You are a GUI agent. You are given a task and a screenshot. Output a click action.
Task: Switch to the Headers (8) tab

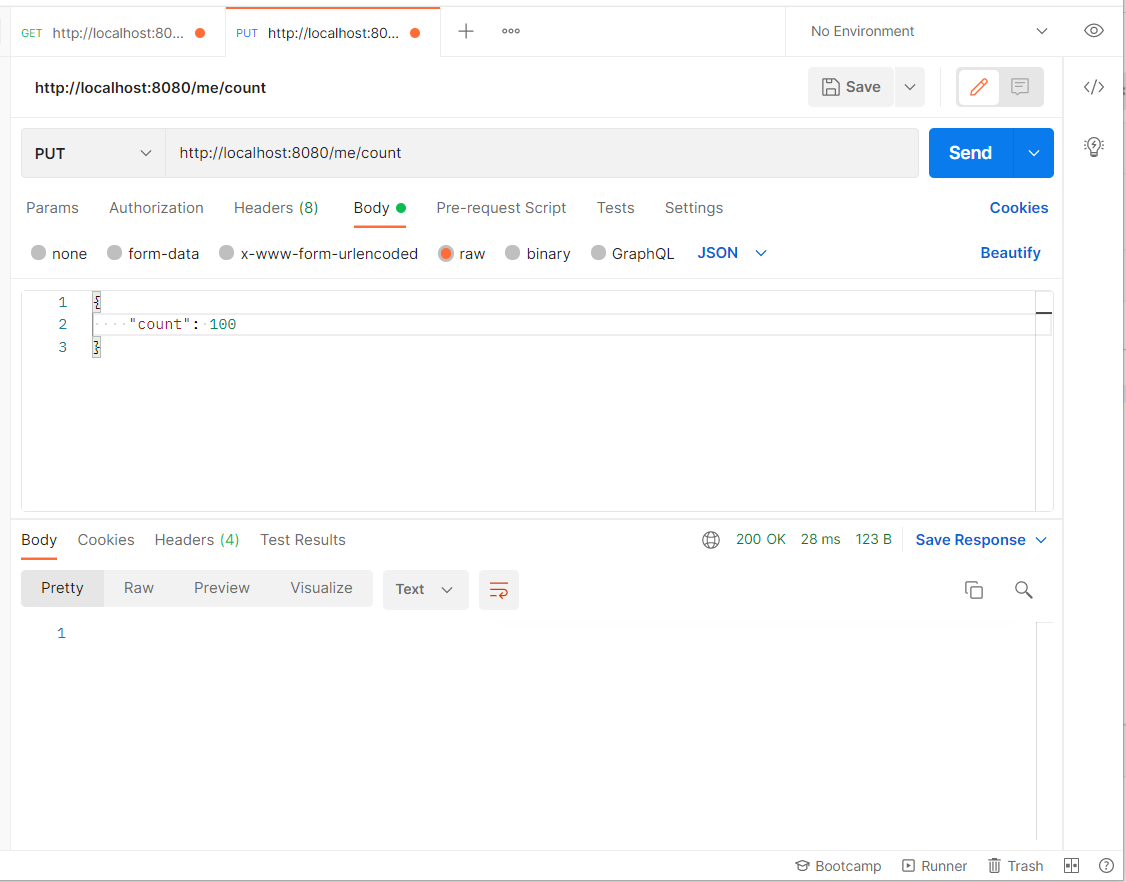coord(276,208)
